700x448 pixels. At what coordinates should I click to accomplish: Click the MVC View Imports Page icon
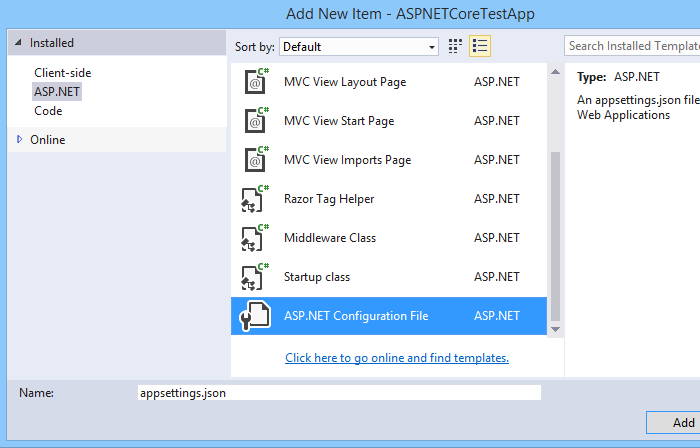[257, 160]
